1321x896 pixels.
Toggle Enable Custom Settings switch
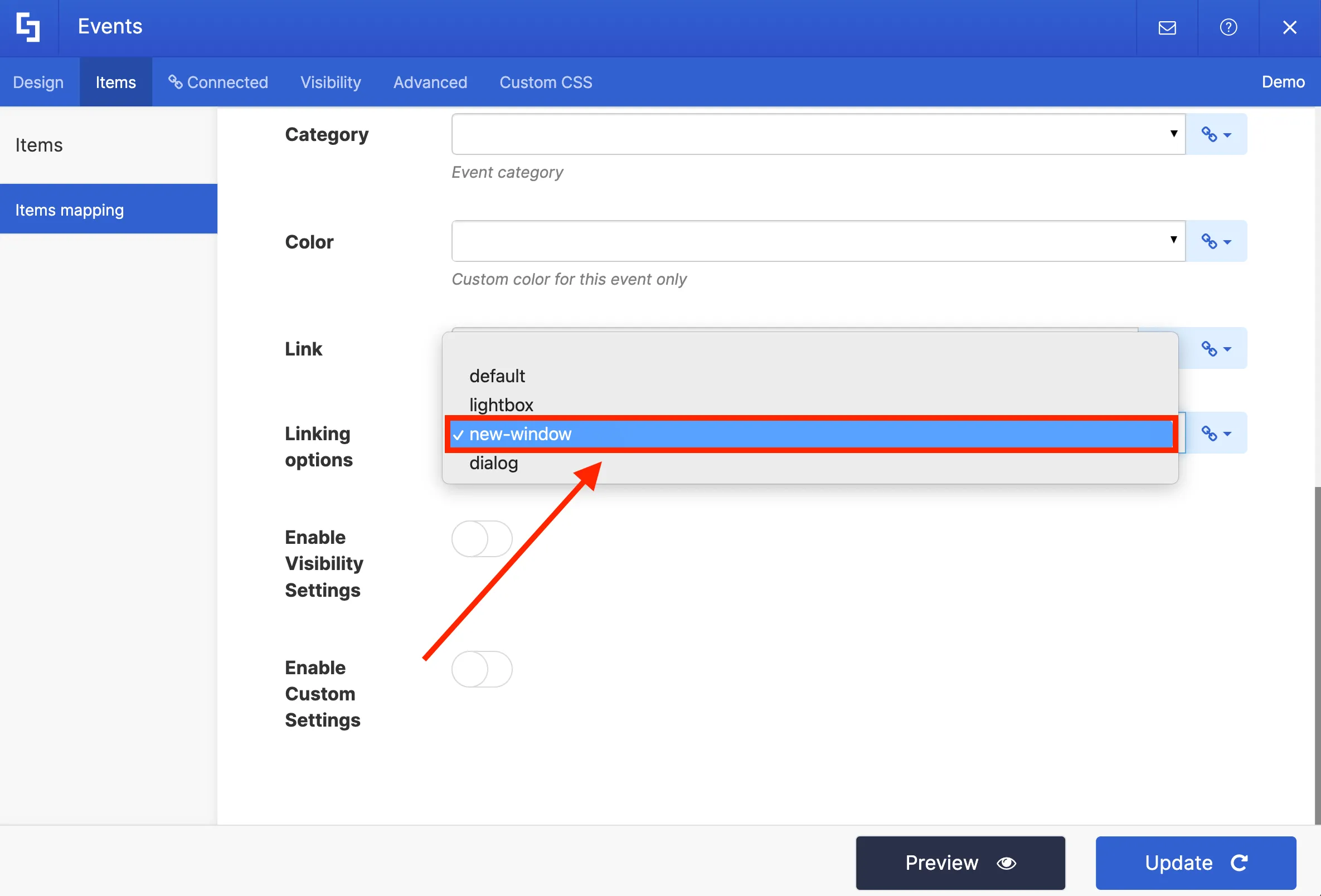point(482,669)
